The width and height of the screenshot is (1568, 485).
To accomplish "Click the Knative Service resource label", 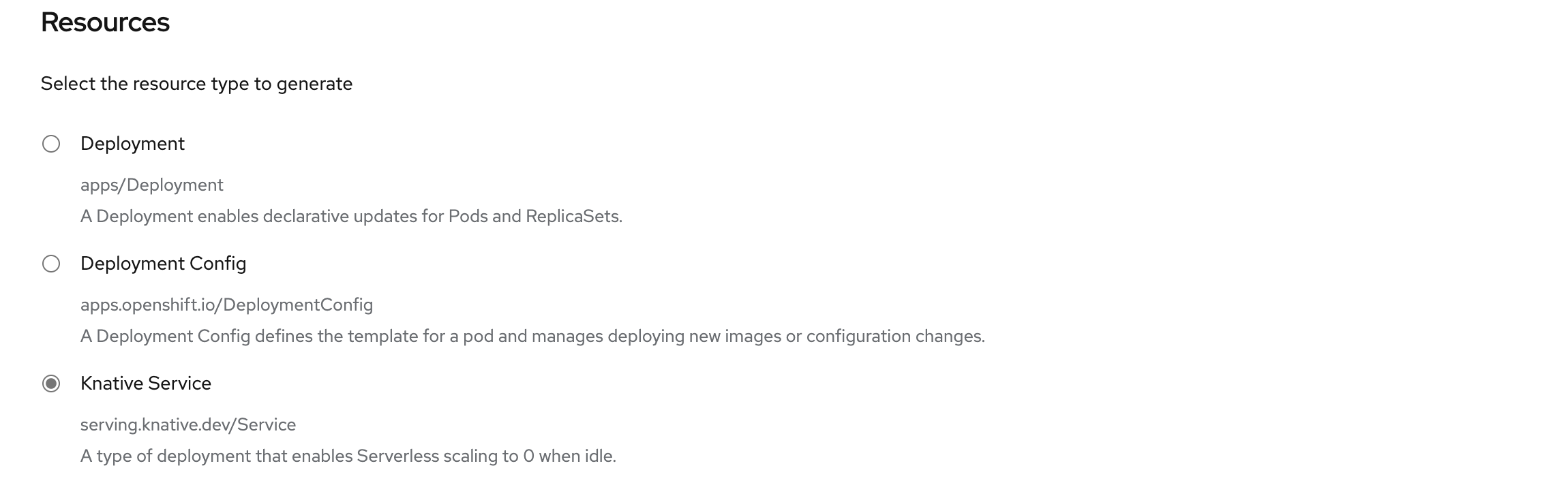I will (x=146, y=384).
